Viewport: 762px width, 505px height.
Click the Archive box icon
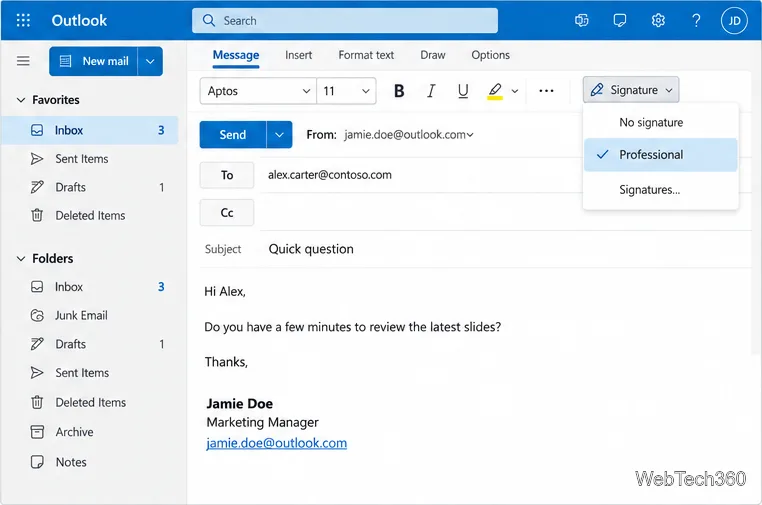37,432
